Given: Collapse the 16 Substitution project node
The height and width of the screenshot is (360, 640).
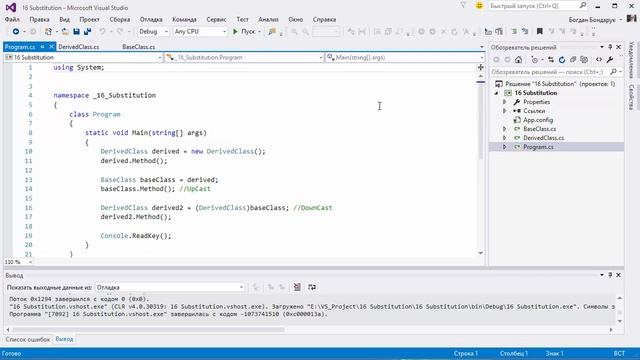Looking at the screenshot, I should pos(496,93).
